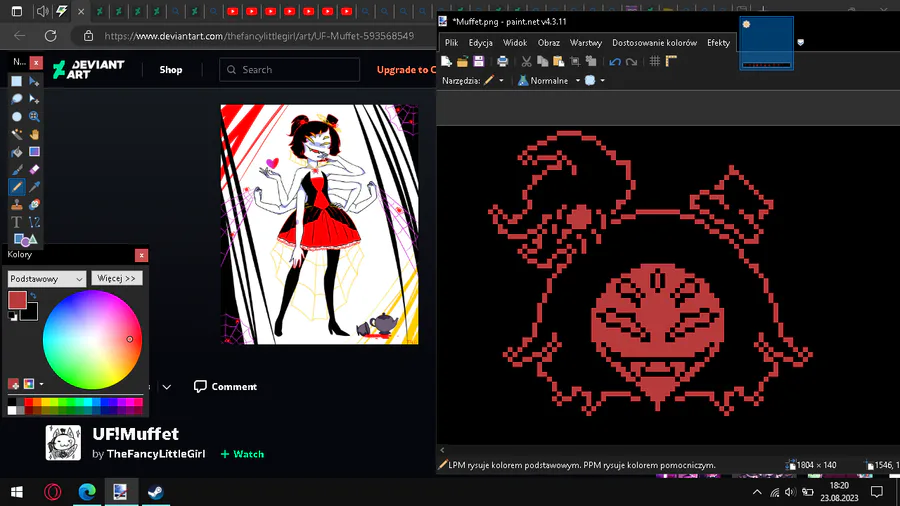Click Open file folder icon in paint.net
This screenshot has height=506, width=900.
point(463,61)
